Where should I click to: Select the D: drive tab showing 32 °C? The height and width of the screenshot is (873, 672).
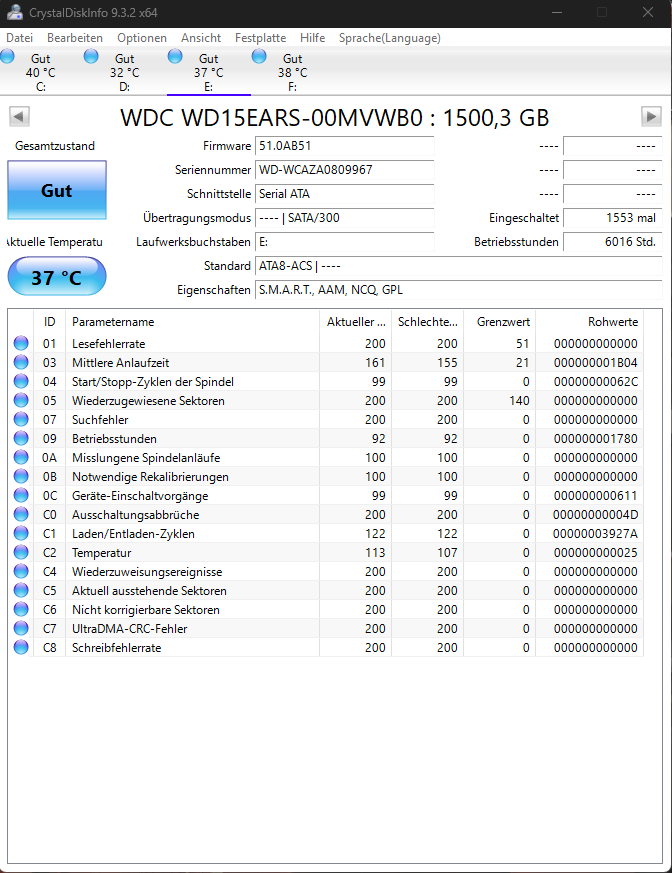(125, 72)
